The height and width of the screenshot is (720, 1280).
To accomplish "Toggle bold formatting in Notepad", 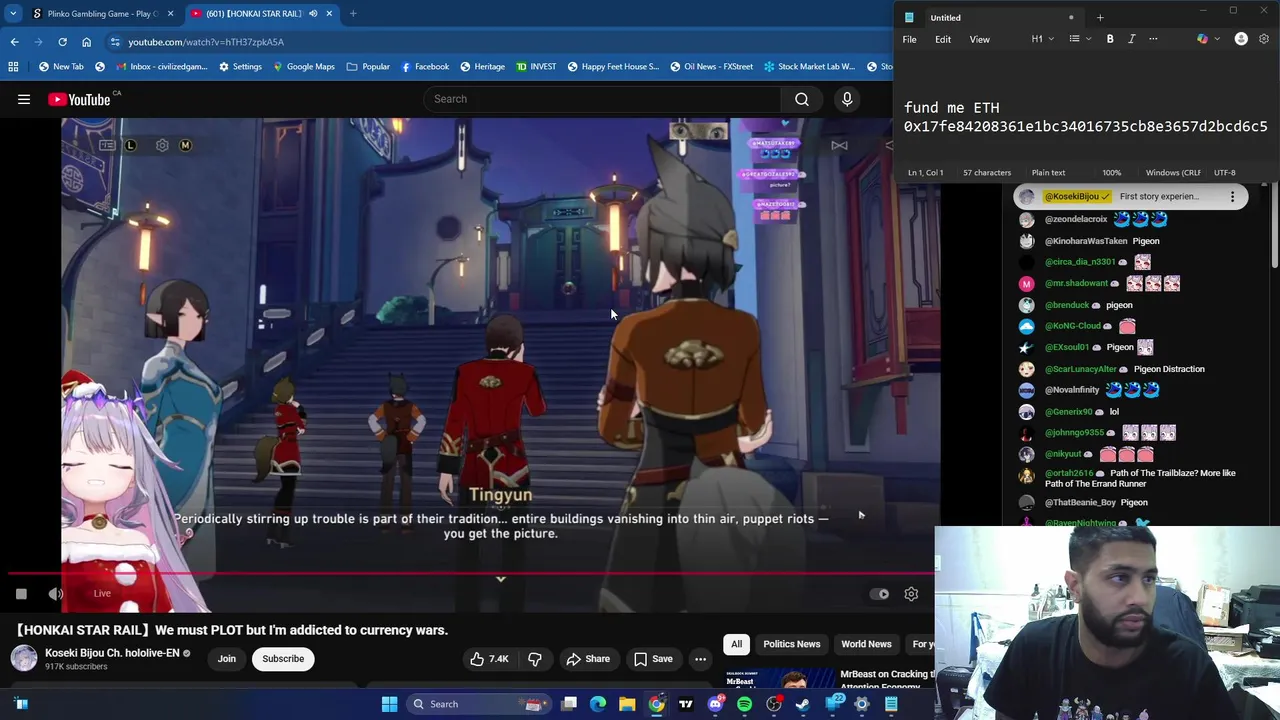I will 1110,39.
